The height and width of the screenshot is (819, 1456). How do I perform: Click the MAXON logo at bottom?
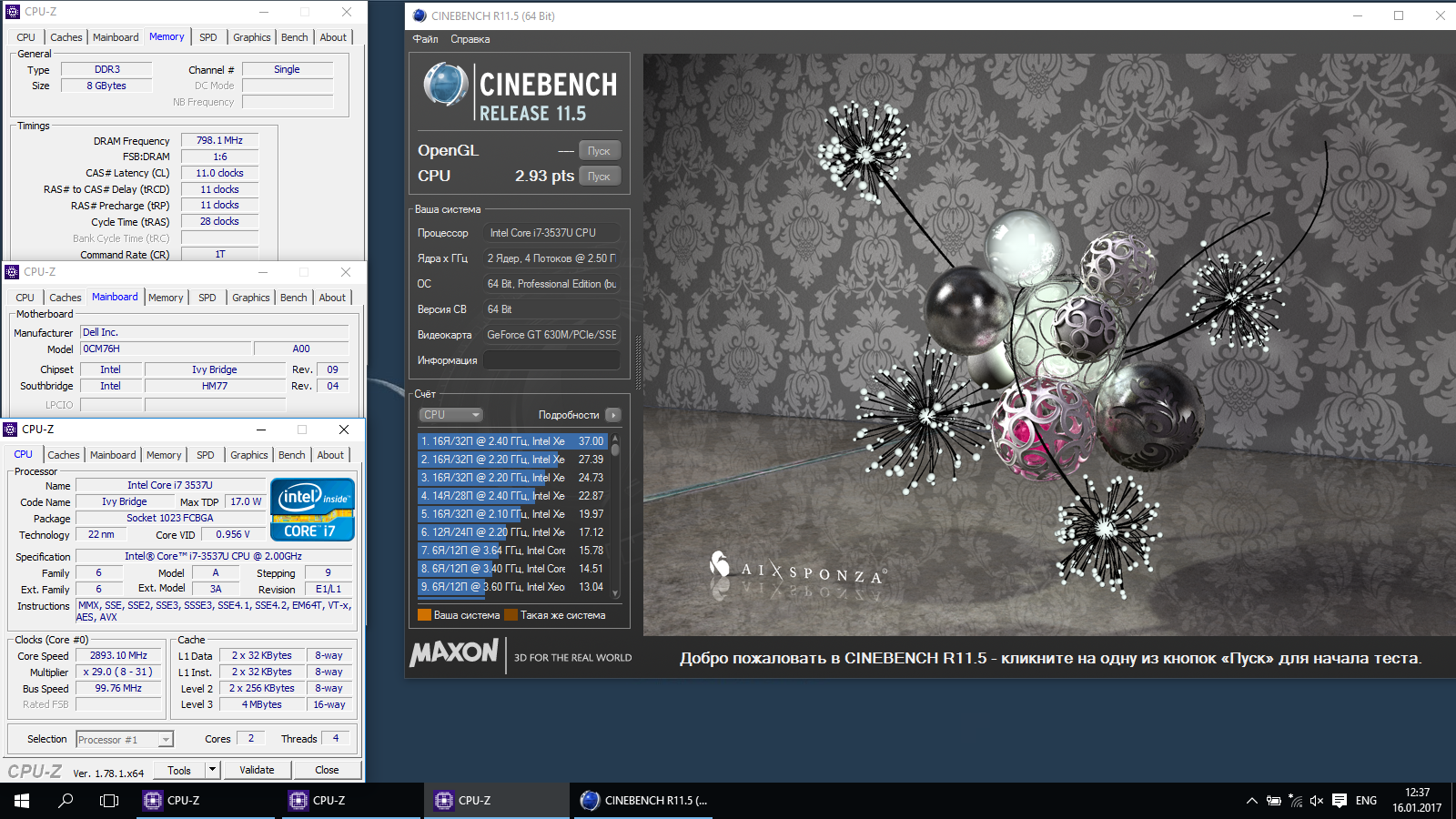(454, 652)
